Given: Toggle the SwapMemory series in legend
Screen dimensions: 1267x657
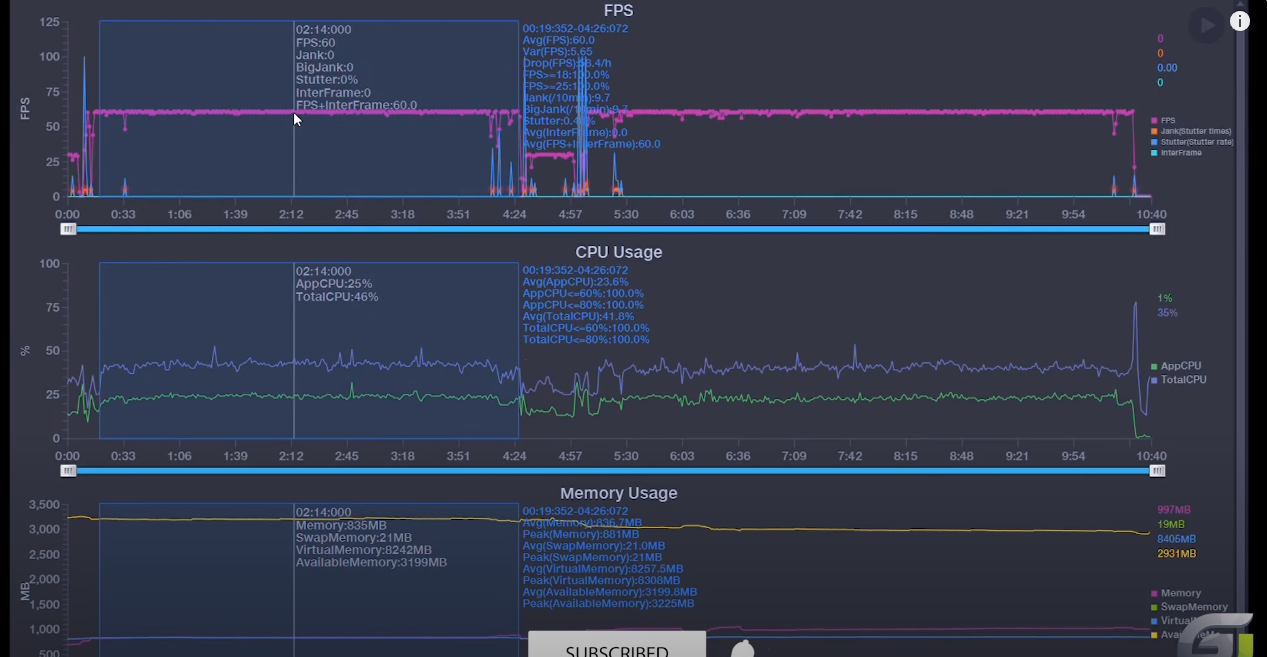Looking at the screenshot, I should 1189,607.
